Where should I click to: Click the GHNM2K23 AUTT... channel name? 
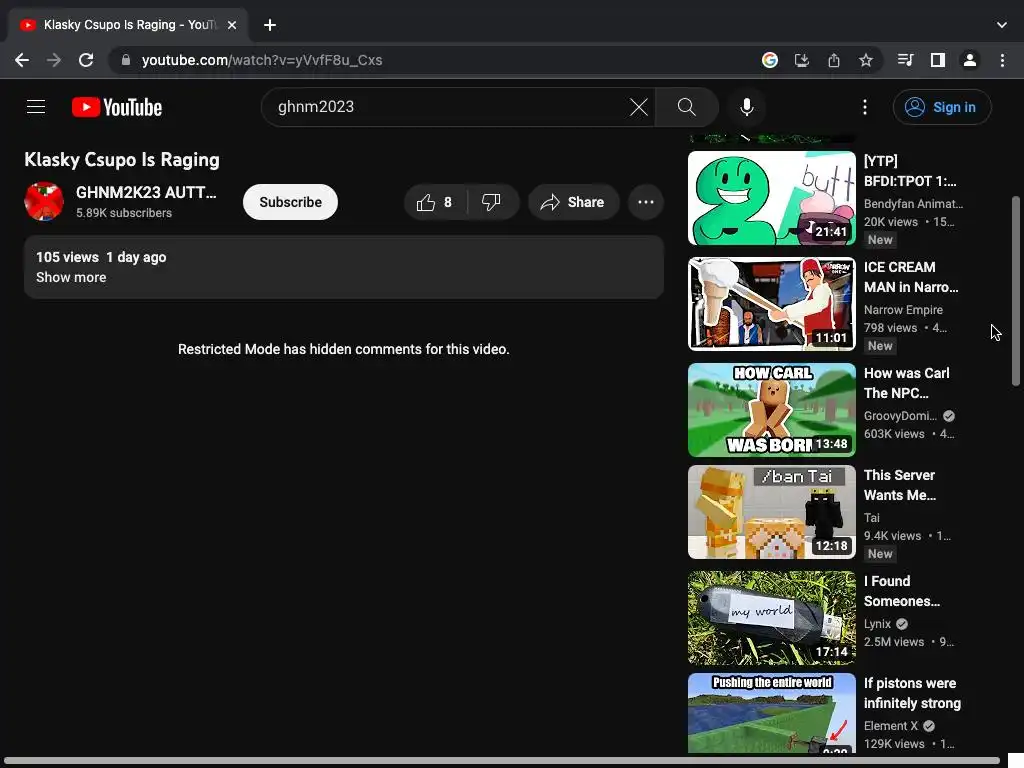[x=146, y=193]
